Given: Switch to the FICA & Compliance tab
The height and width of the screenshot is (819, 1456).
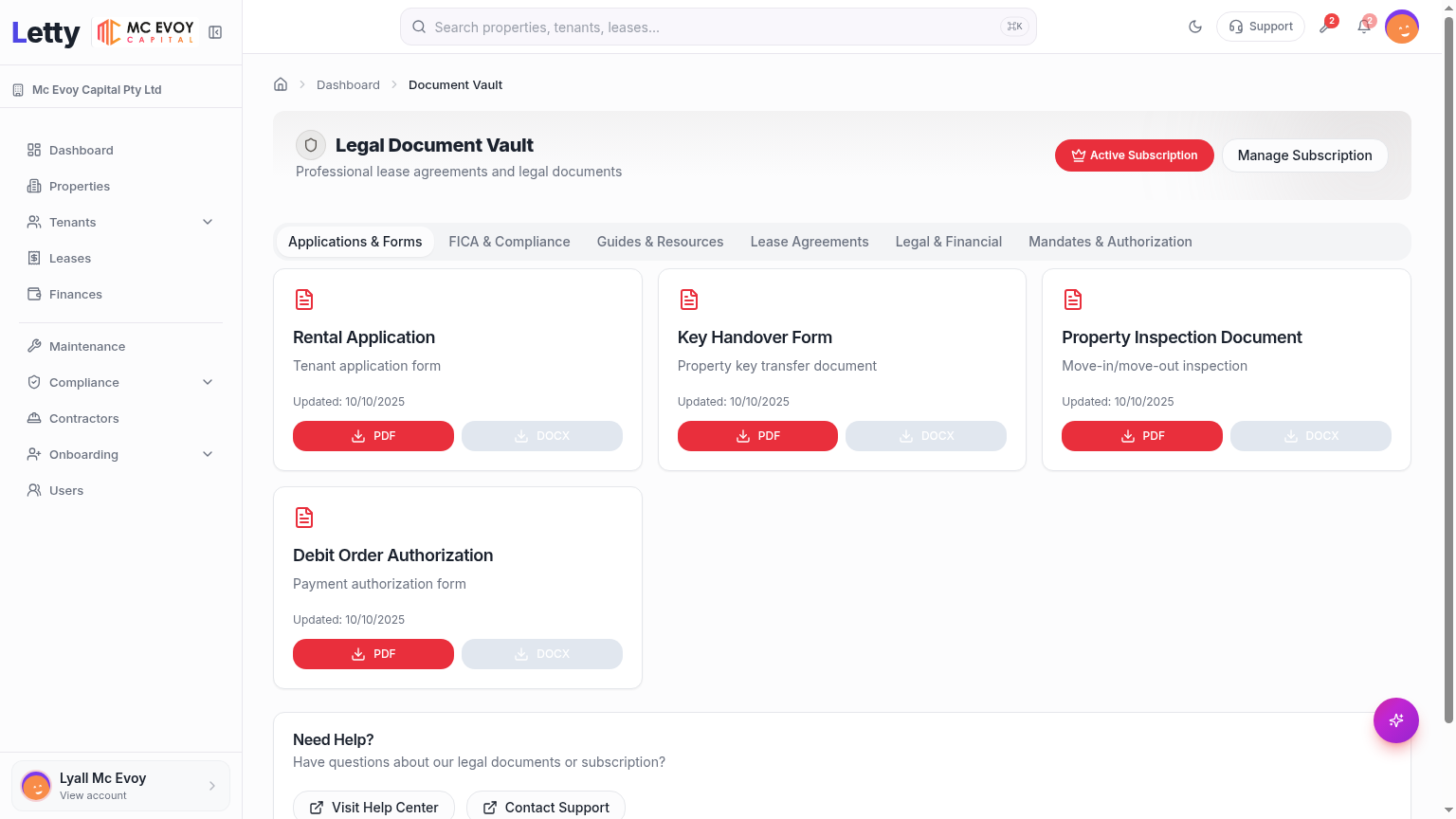Looking at the screenshot, I should 509,242.
